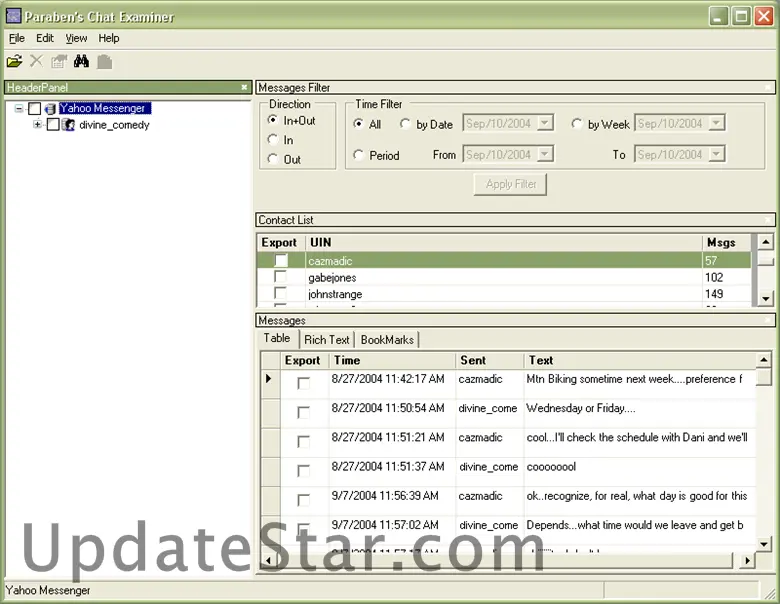This screenshot has width=780, height=604.
Task: Select the In+Out direction radio button
Action: (273, 120)
